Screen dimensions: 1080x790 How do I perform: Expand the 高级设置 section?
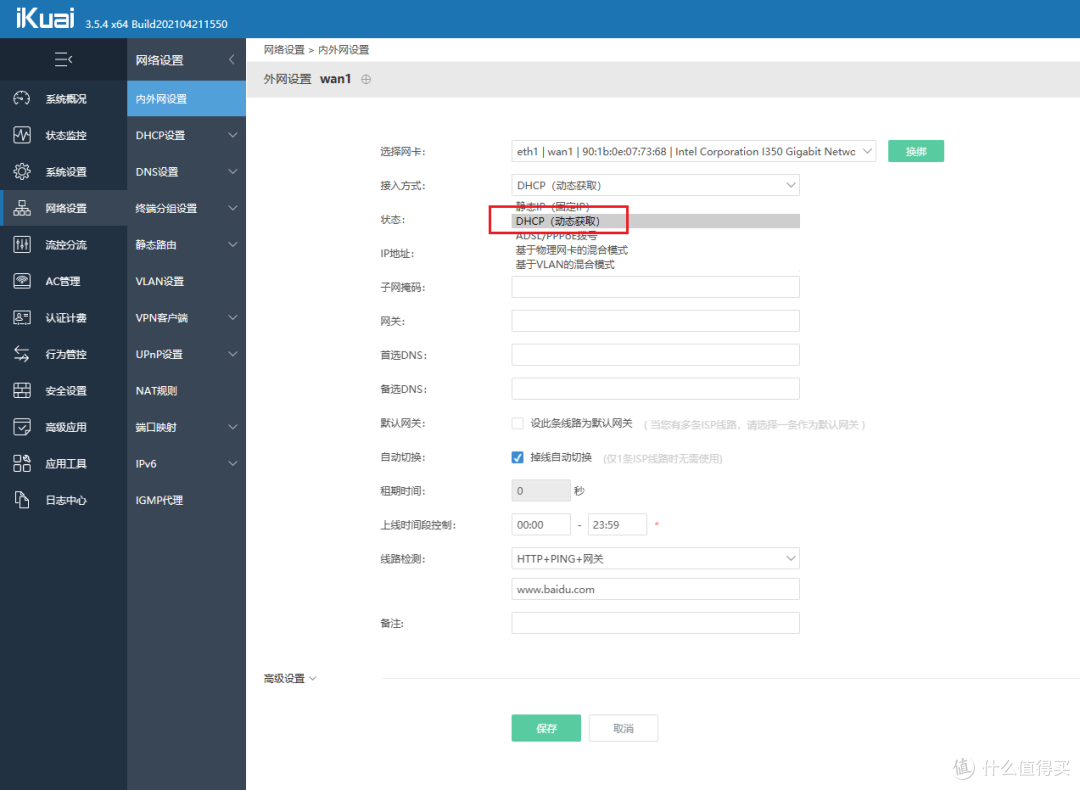pos(288,678)
